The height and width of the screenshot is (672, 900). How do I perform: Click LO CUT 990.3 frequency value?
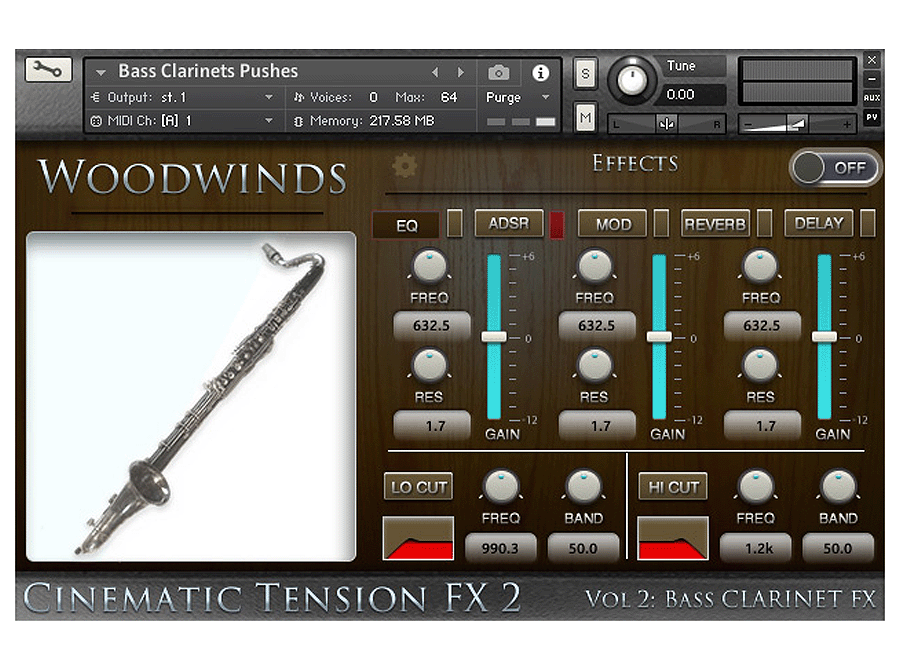click(501, 548)
